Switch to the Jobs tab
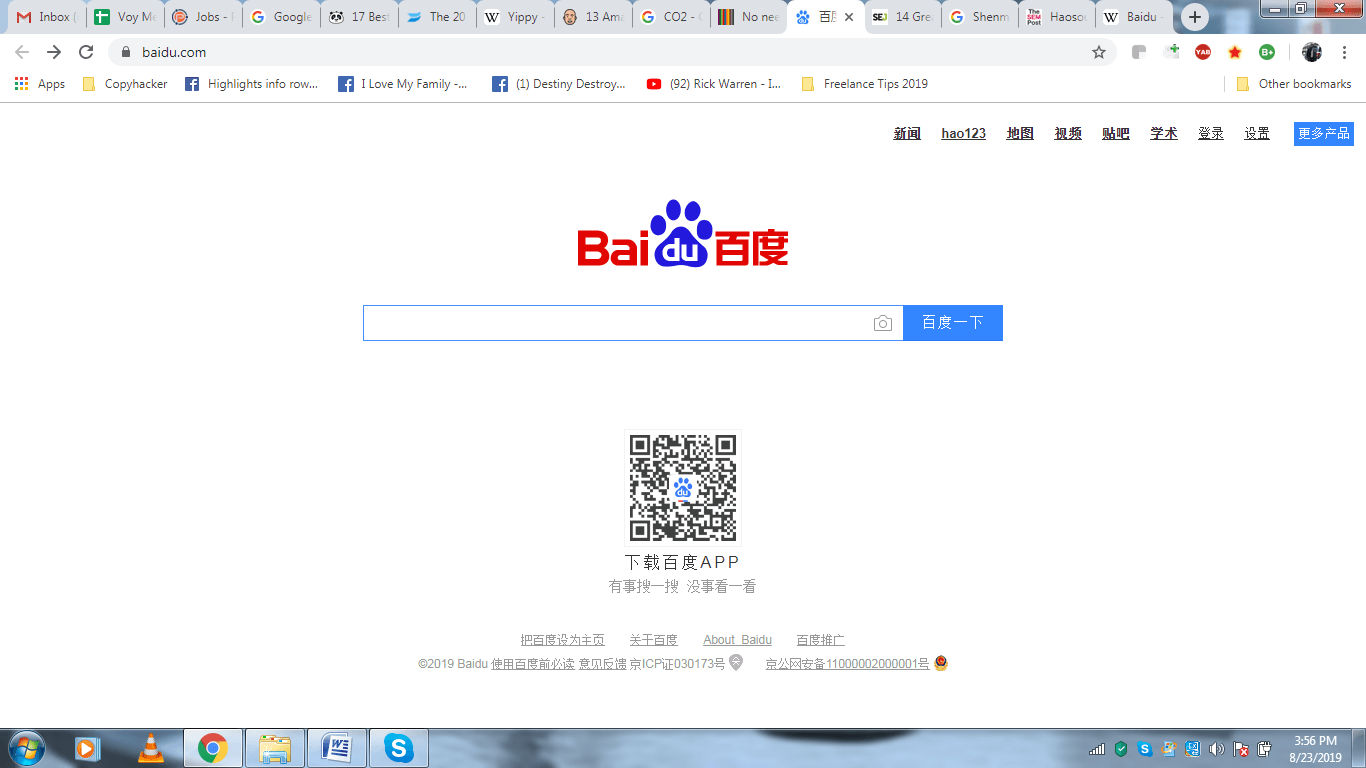This screenshot has height=768, width=1366. click(202, 17)
